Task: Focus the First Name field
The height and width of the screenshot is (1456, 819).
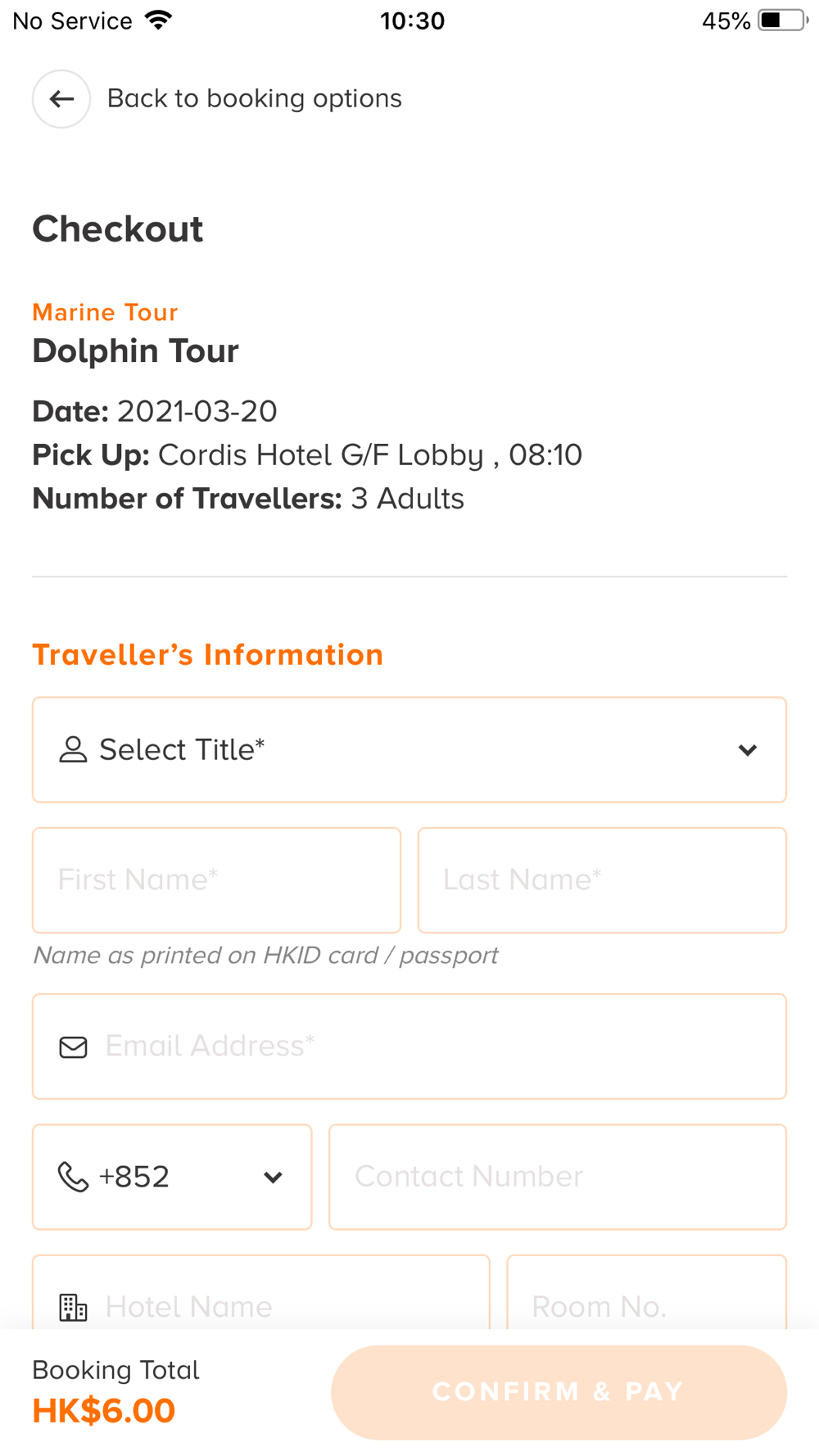Action: click(216, 879)
